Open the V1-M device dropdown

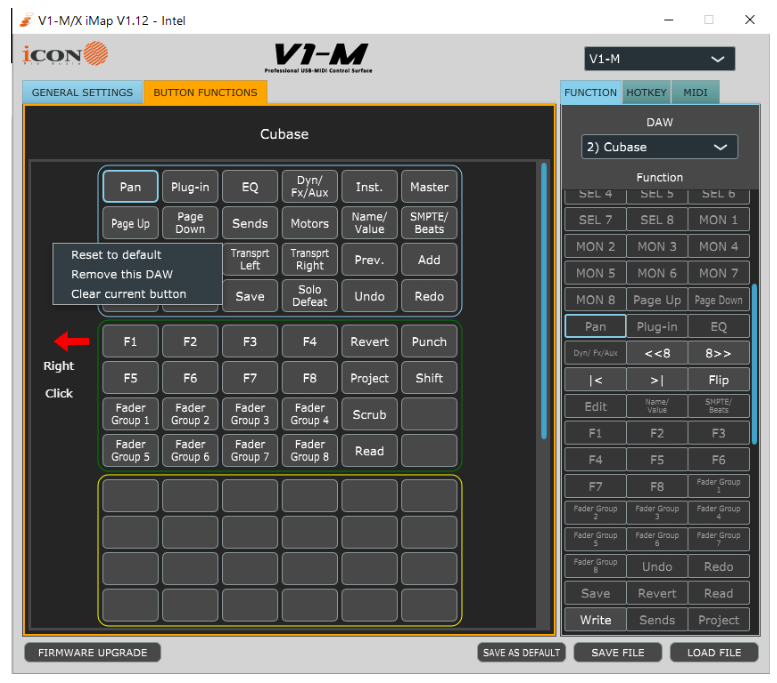click(659, 59)
